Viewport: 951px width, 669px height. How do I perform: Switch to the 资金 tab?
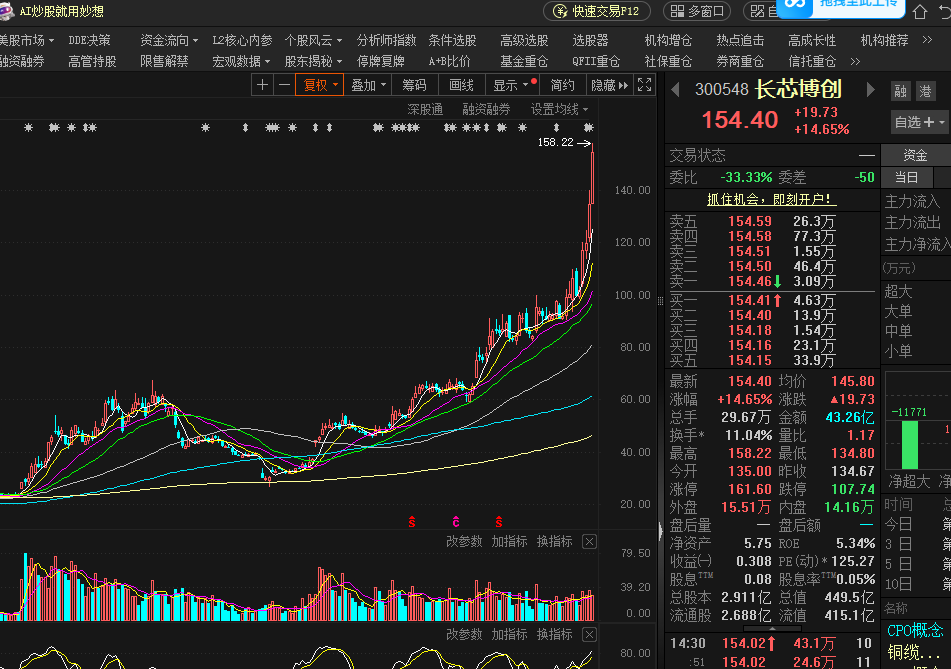[x=915, y=155]
